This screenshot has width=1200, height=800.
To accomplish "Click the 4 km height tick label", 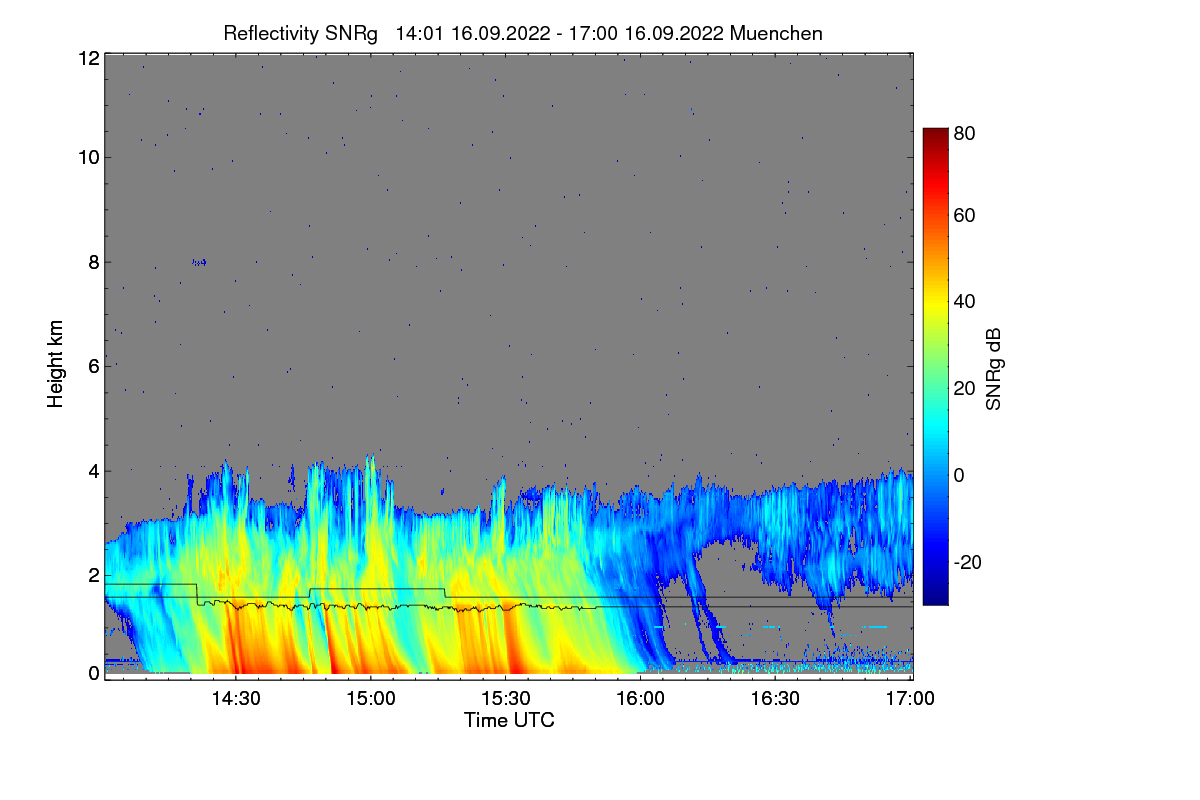I will pyautogui.click(x=93, y=470).
